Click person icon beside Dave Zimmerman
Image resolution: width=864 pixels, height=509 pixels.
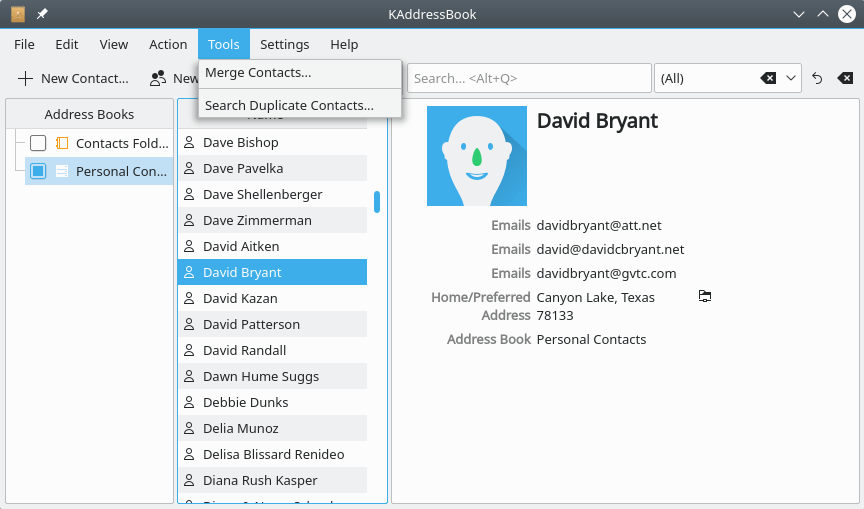[189, 220]
